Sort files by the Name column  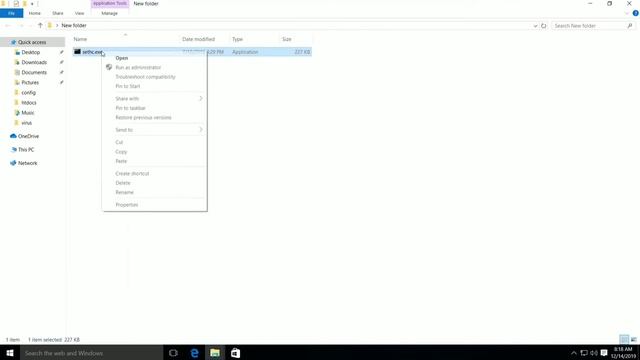pyautogui.click(x=80, y=39)
